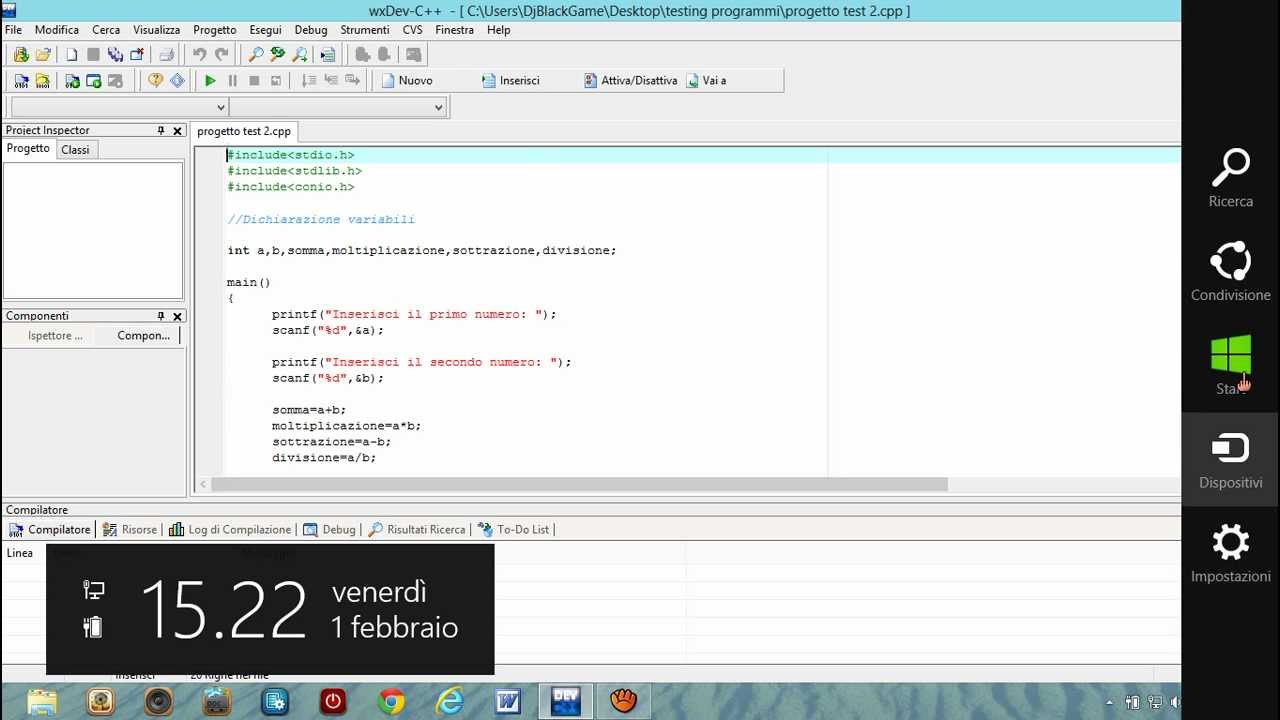Screen dimensions: 1280x720
Task: Open the Modifica menu
Action: point(57,30)
